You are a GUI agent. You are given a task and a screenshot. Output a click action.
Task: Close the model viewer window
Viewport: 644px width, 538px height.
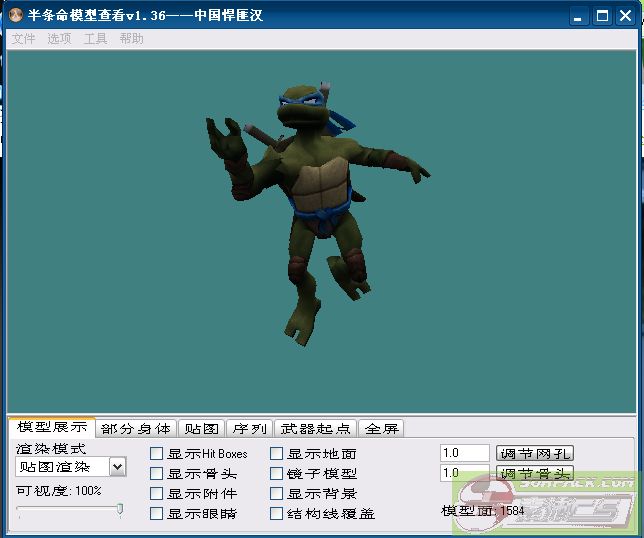pyautogui.click(x=625, y=16)
